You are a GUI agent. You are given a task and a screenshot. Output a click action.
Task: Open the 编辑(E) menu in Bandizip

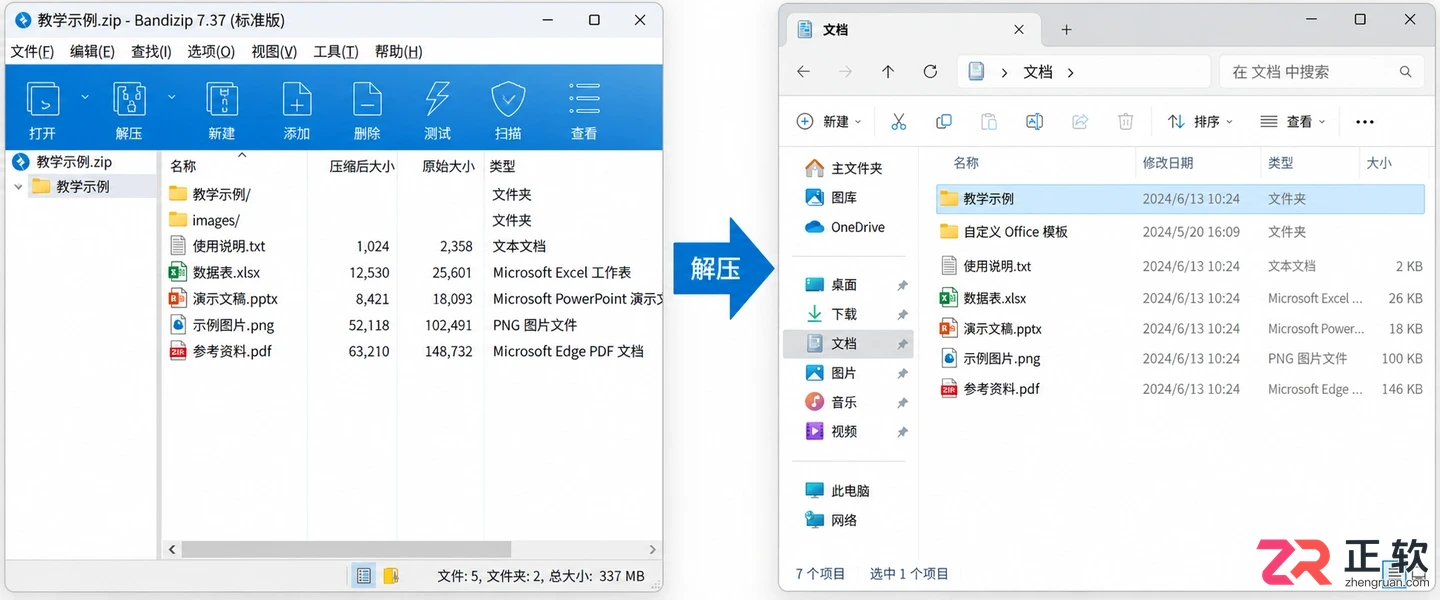tap(92, 51)
